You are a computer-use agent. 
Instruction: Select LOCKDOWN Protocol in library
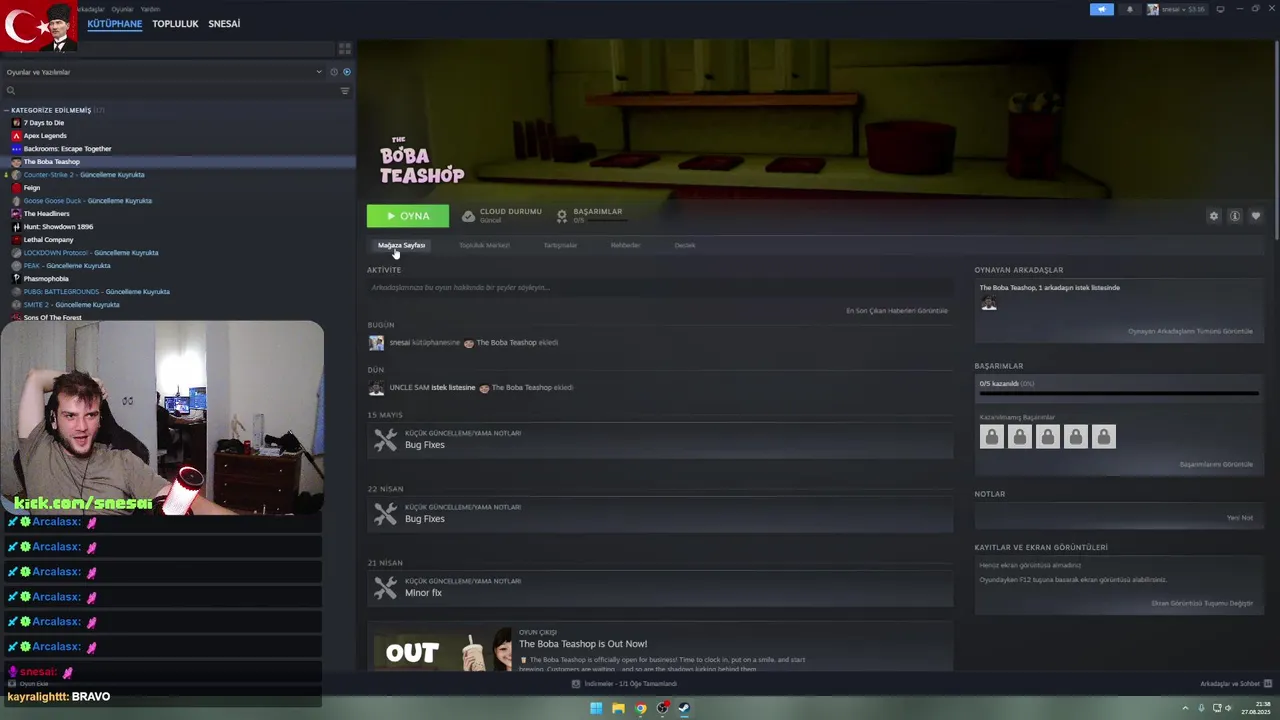tap(91, 253)
